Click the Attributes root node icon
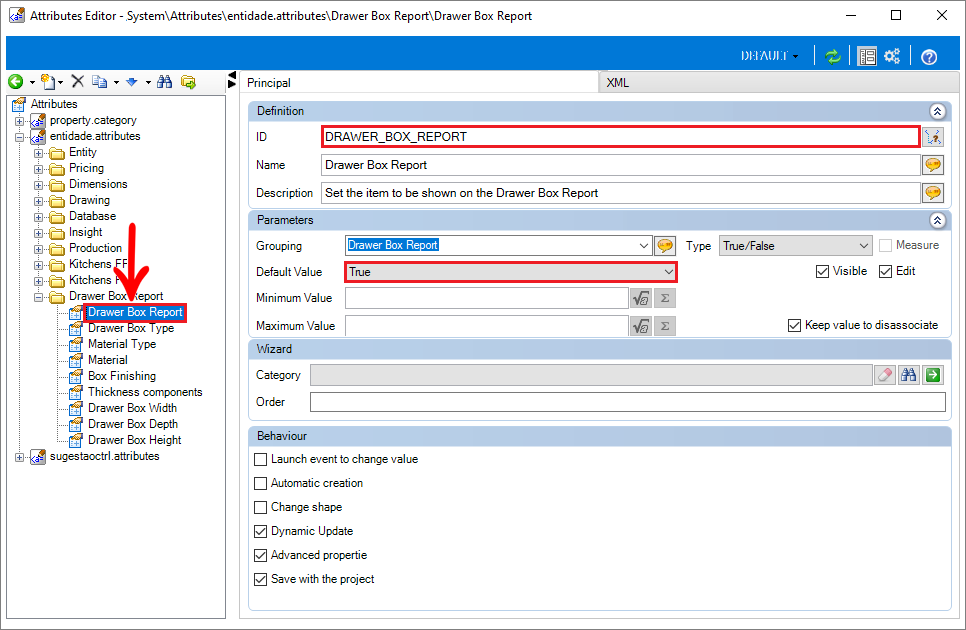This screenshot has width=966, height=630. [x=19, y=104]
